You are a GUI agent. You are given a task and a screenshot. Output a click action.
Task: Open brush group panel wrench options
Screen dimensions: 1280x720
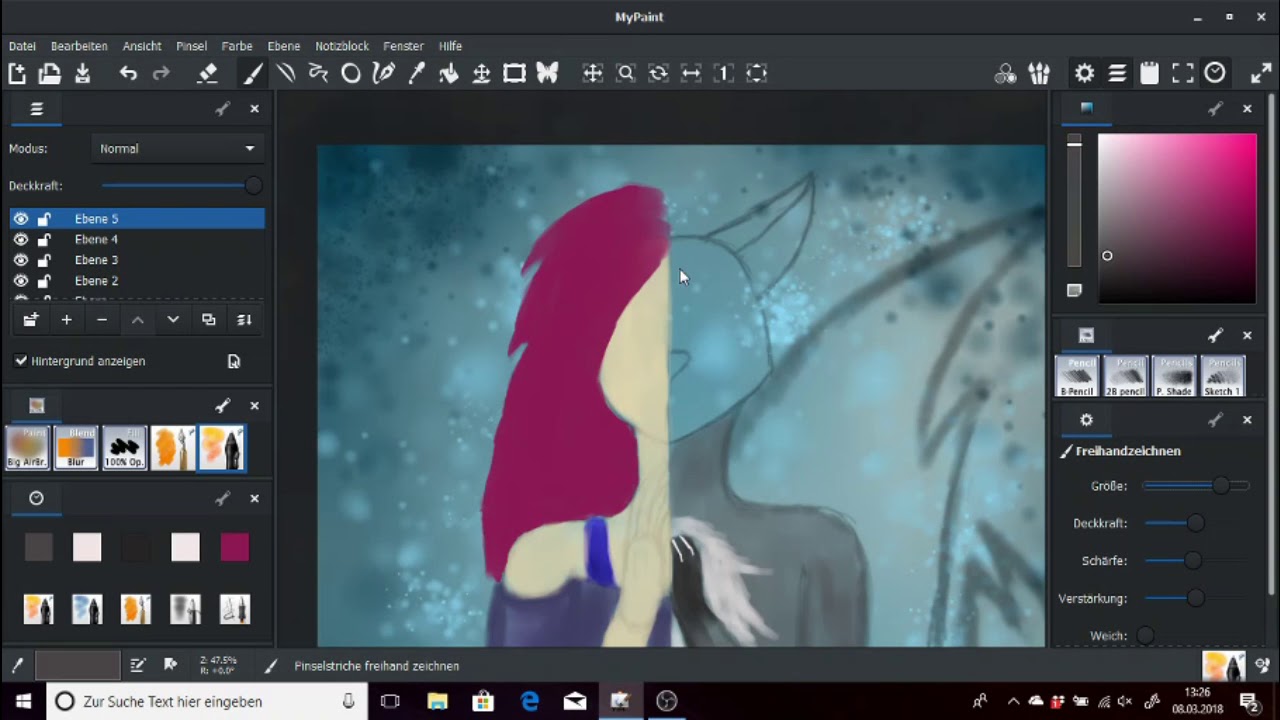[222, 405]
